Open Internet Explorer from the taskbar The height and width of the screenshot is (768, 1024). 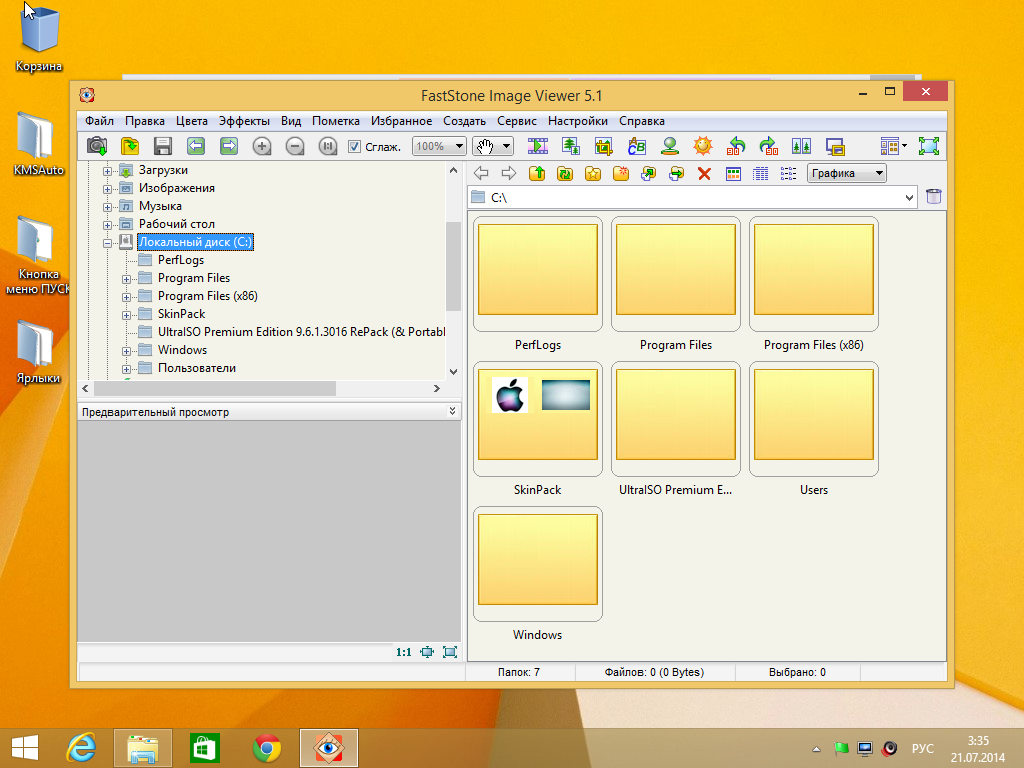coord(81,748)
